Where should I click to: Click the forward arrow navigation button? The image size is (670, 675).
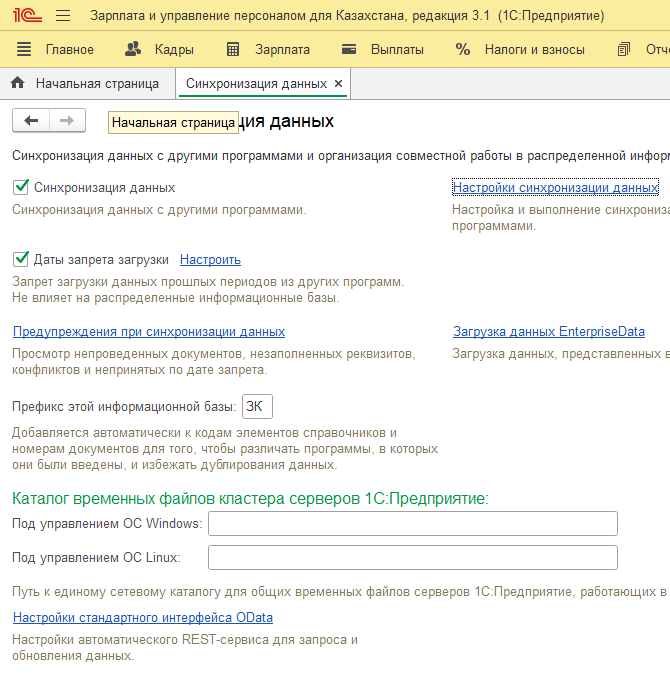[67, 120]
